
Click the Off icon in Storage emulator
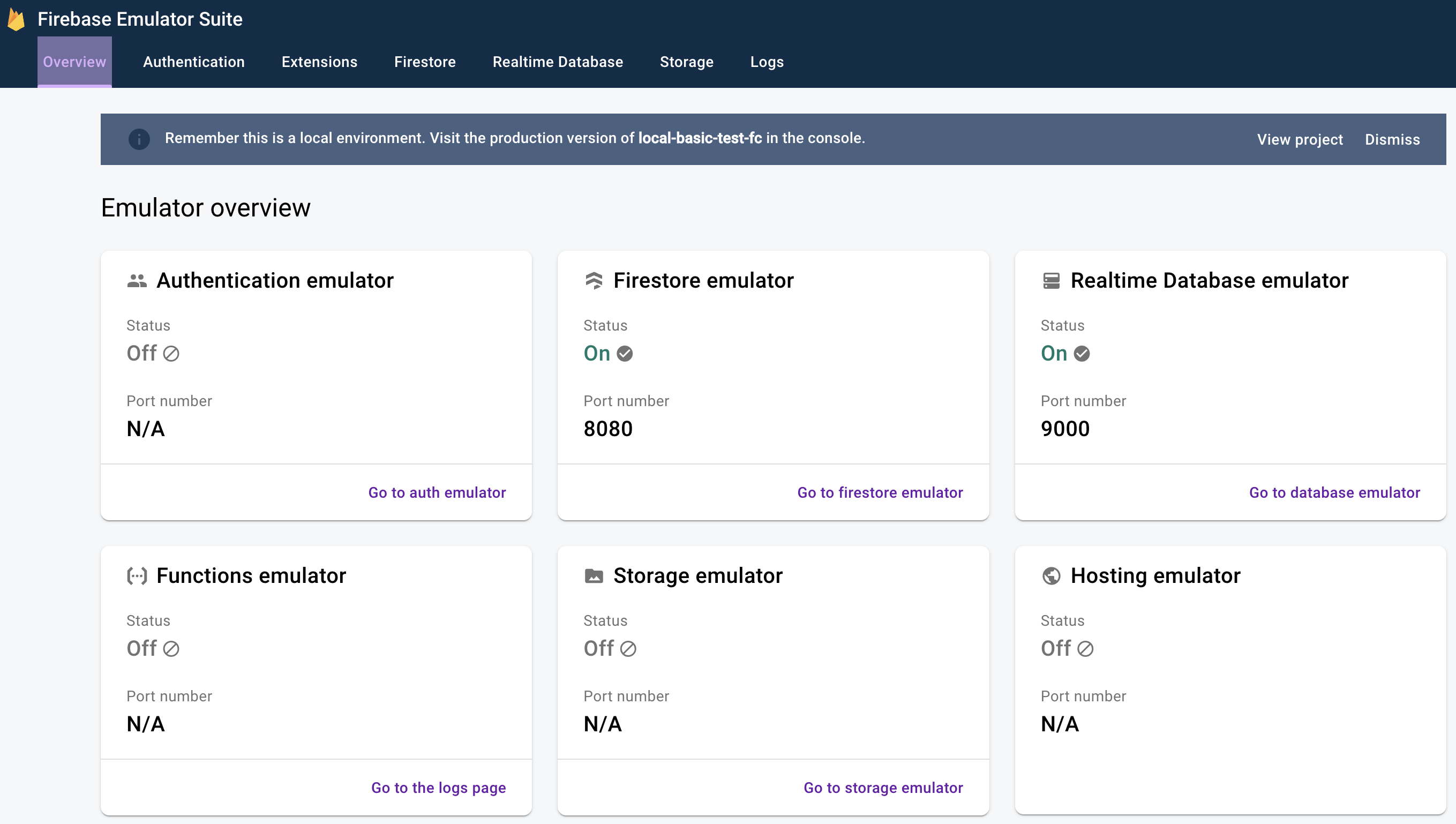pyautogui.click(x=628, y=649)
